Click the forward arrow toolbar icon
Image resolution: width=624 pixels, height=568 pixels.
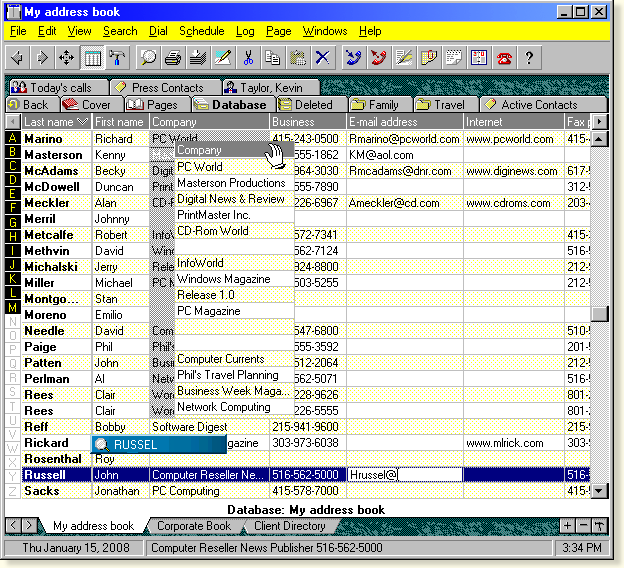[42, 58]
